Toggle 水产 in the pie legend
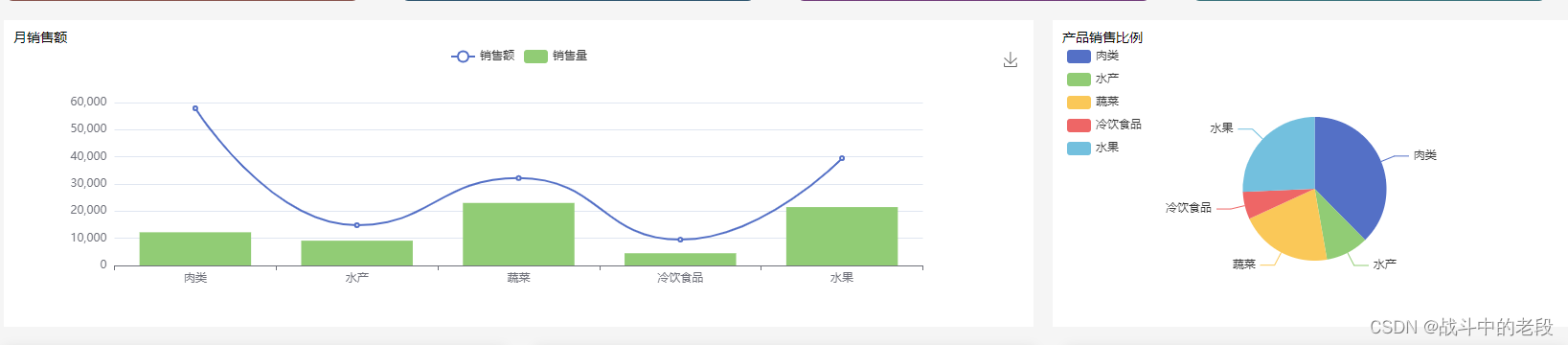 pos(1093,79)
